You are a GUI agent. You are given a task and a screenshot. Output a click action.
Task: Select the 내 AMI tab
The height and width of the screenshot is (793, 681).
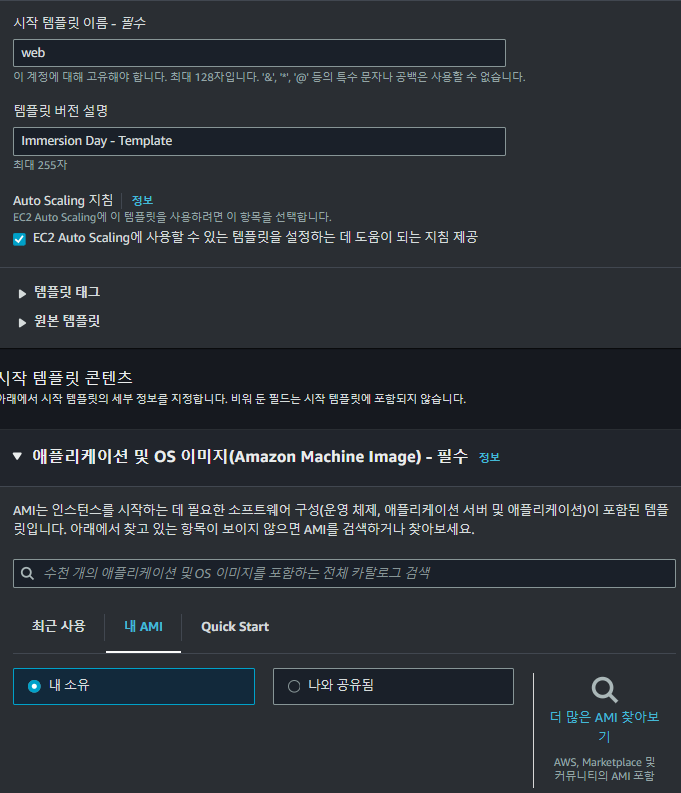point(144,627)
